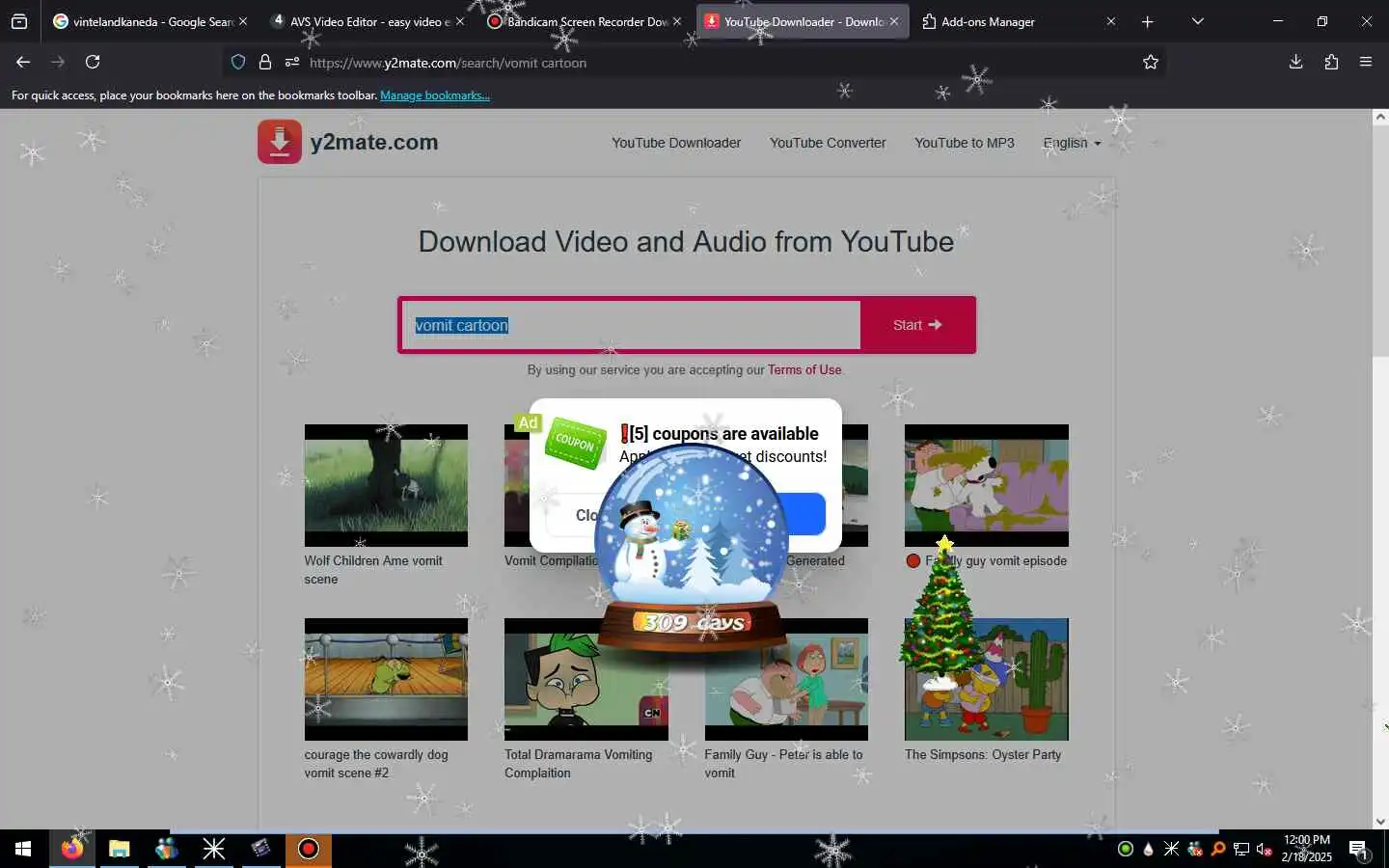Open YouTube Converter nav link
The height and width of the screenshot is (868, 1389).
tap(828, 143)
